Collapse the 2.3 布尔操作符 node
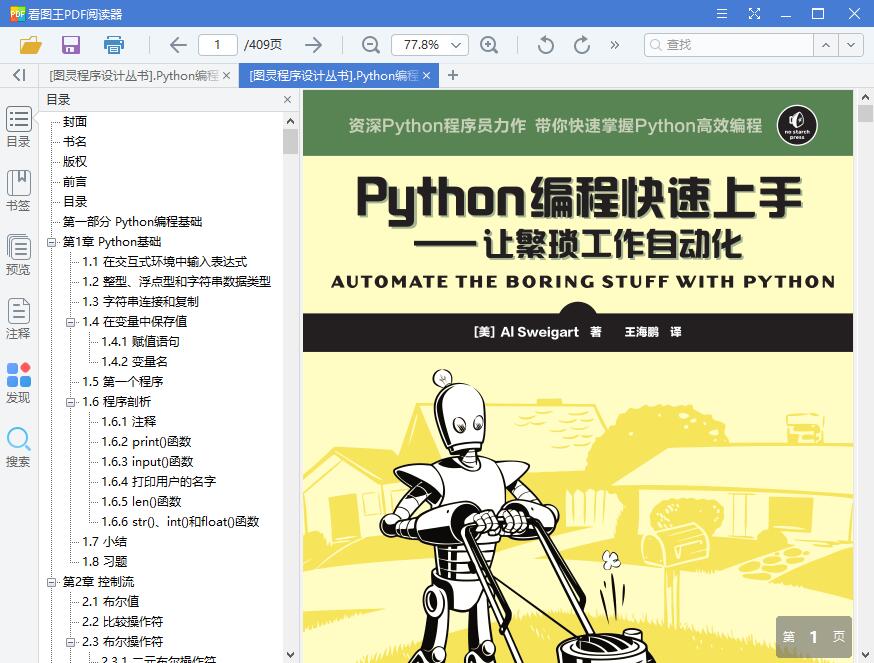This screenshot has height=663, width=874. tap(71, 642)
